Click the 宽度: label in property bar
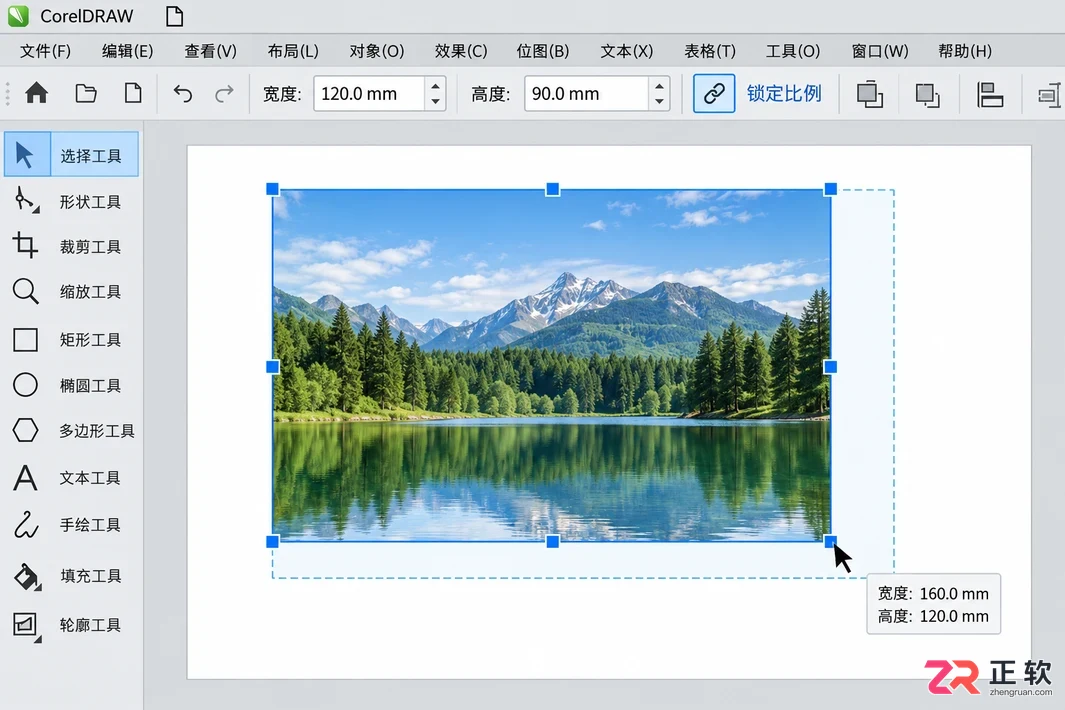Screen dimensions: 1065x710 coord(282,94)
